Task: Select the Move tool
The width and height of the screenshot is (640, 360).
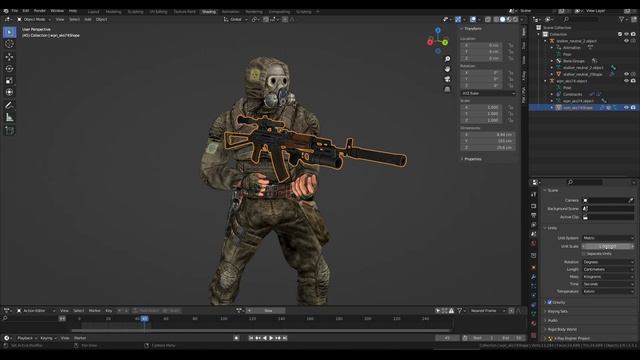Action: [x=9, y=57]
